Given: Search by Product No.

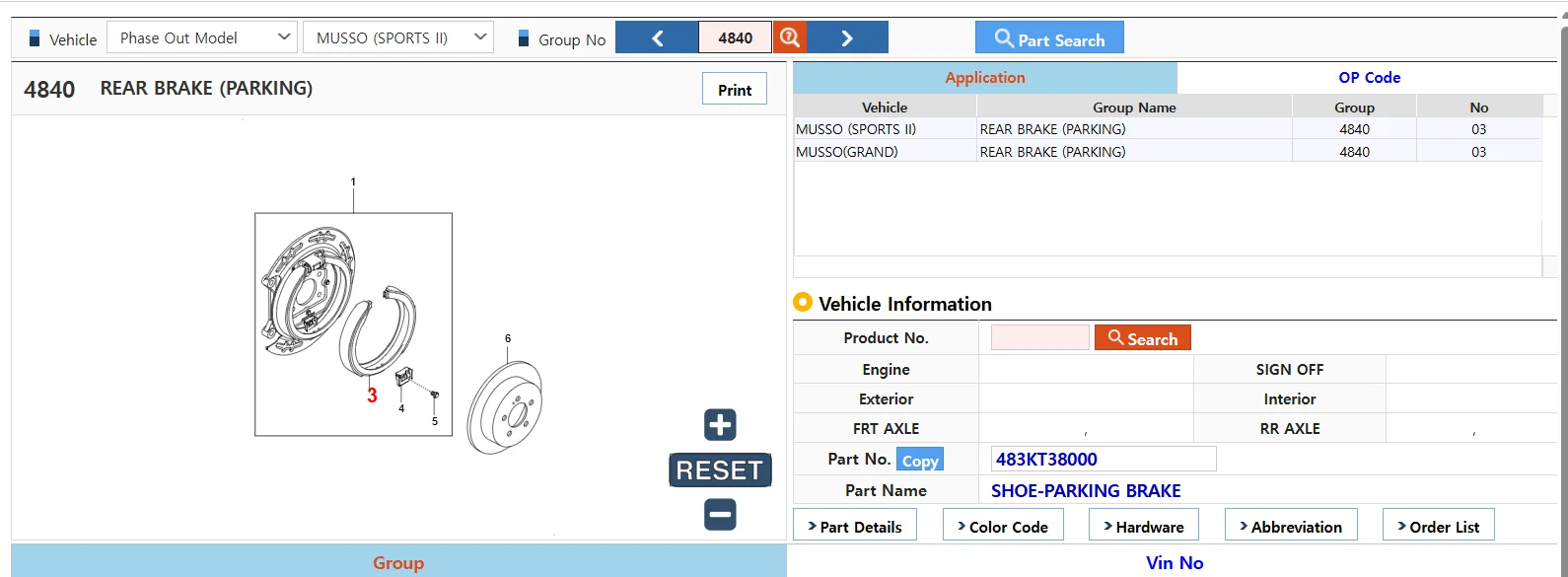Looking at the screenshot, I should click(x=1143, y=337).
